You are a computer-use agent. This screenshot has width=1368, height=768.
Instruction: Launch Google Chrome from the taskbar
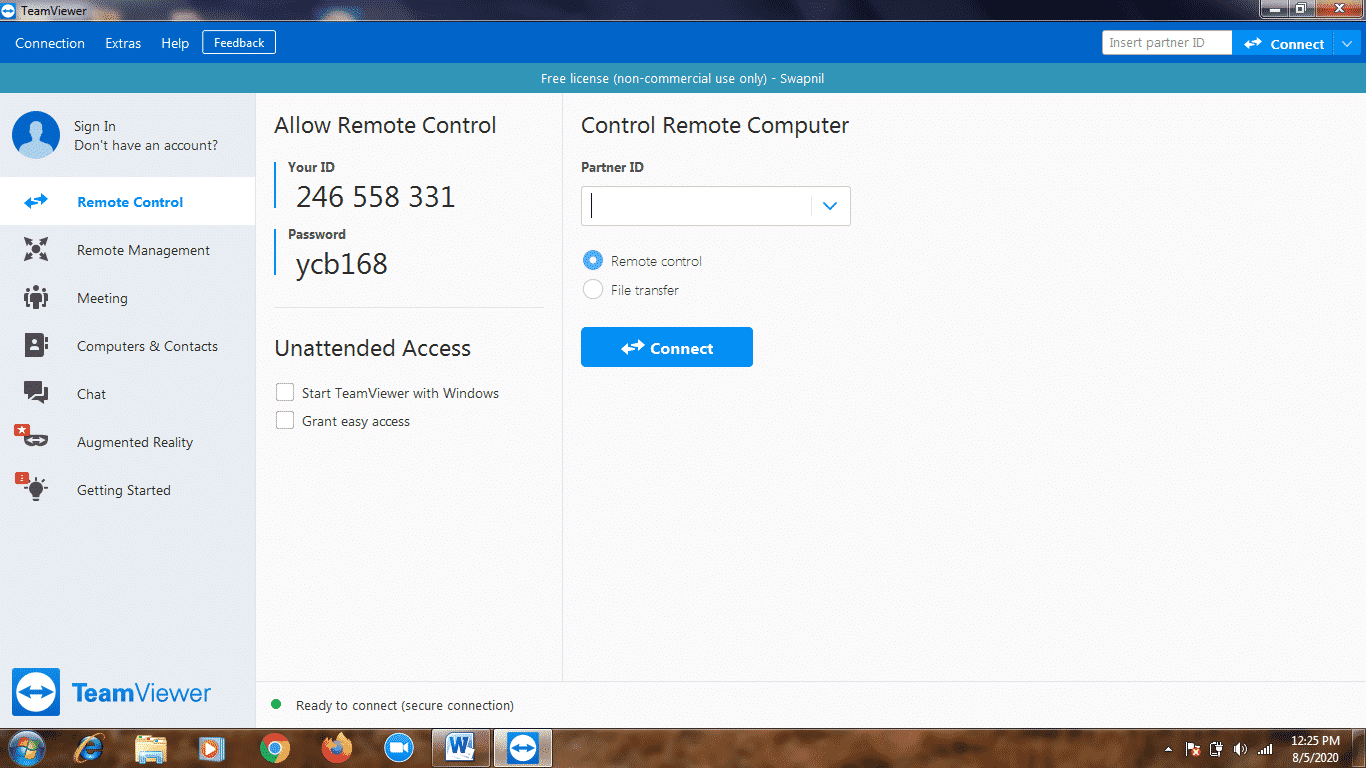pyautogui.click(x=275, y=748)
